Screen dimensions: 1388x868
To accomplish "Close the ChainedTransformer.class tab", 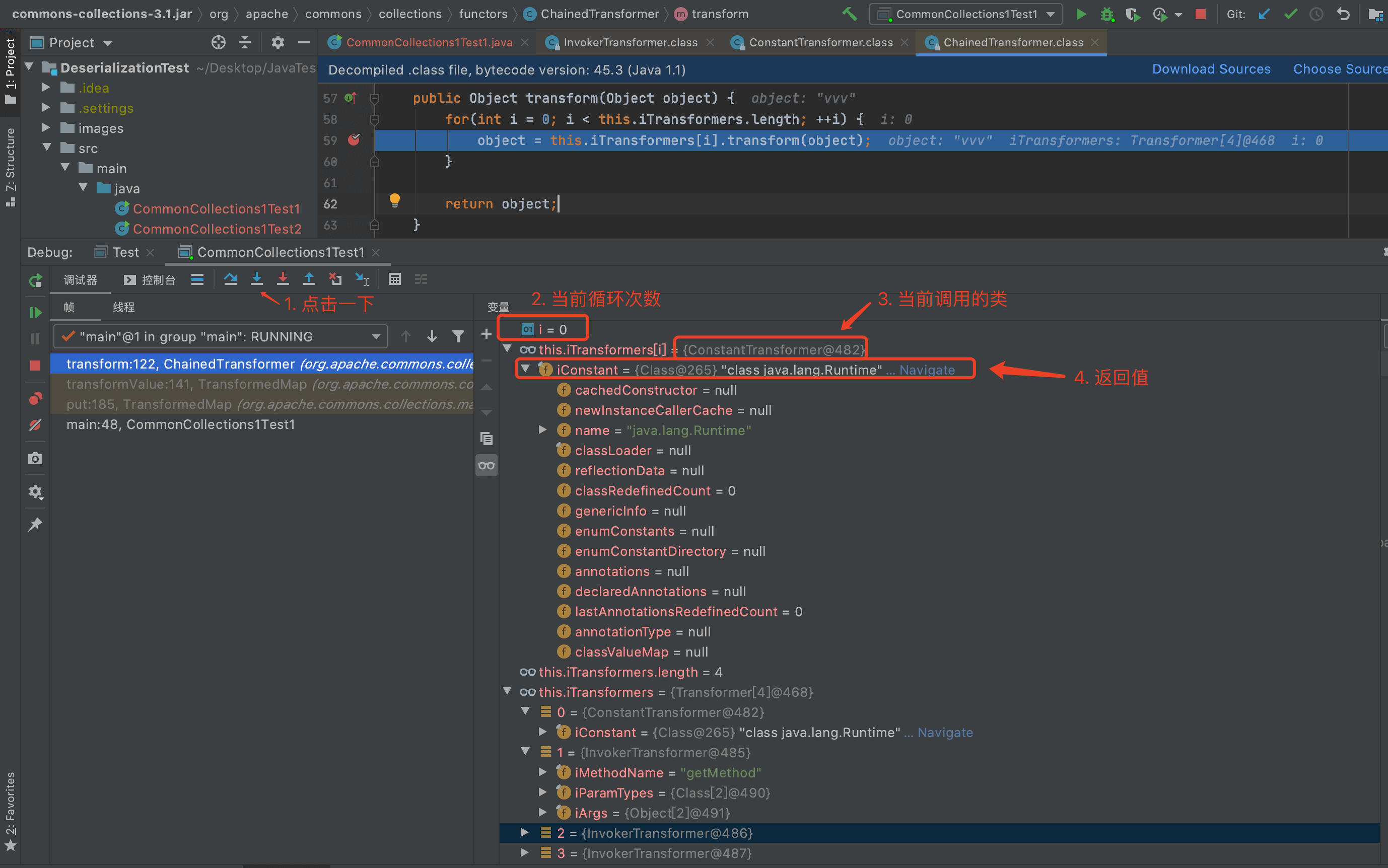I will pos(1094,42).
